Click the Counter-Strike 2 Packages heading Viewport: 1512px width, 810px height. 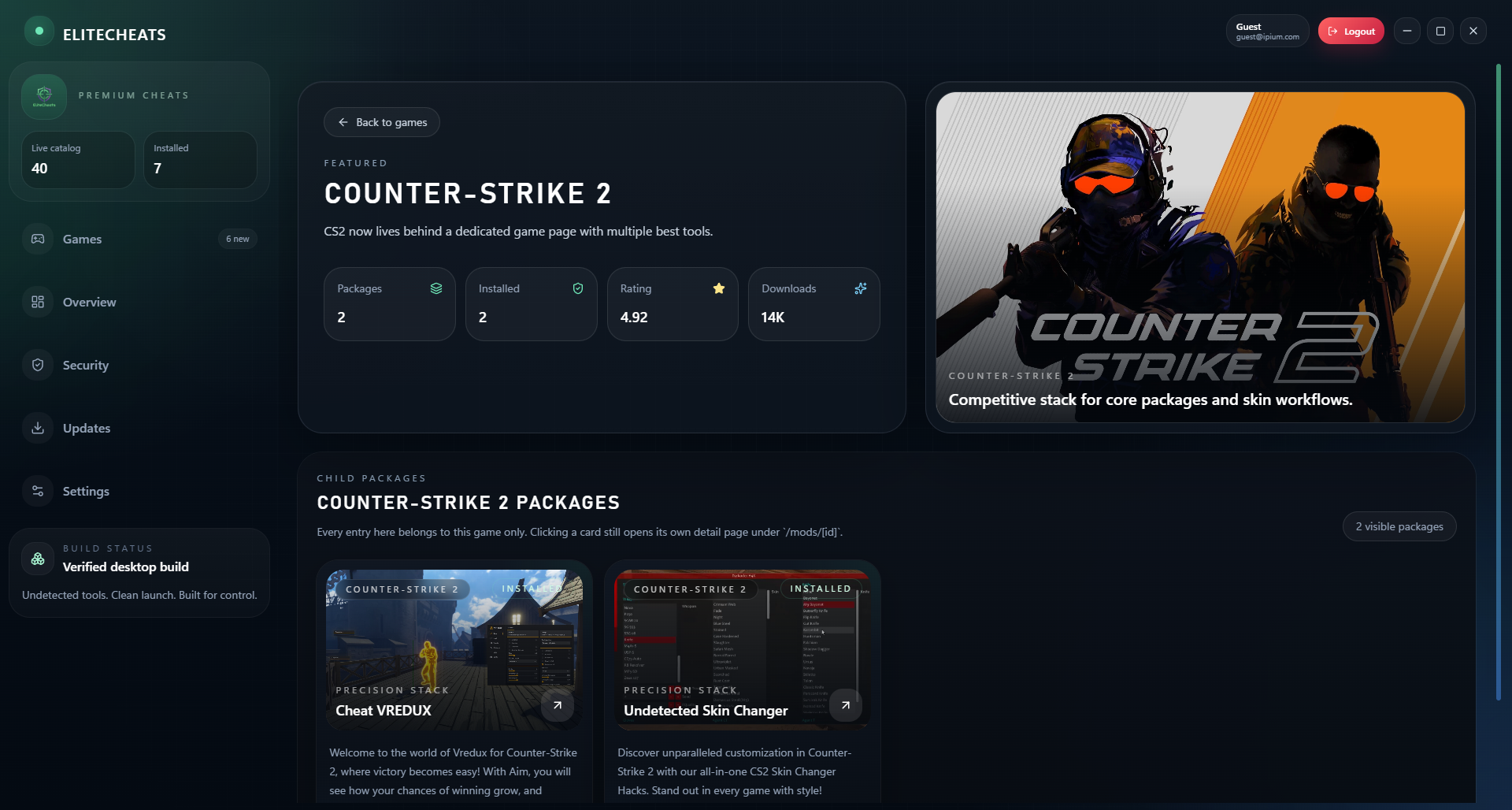tap(469, 503)
